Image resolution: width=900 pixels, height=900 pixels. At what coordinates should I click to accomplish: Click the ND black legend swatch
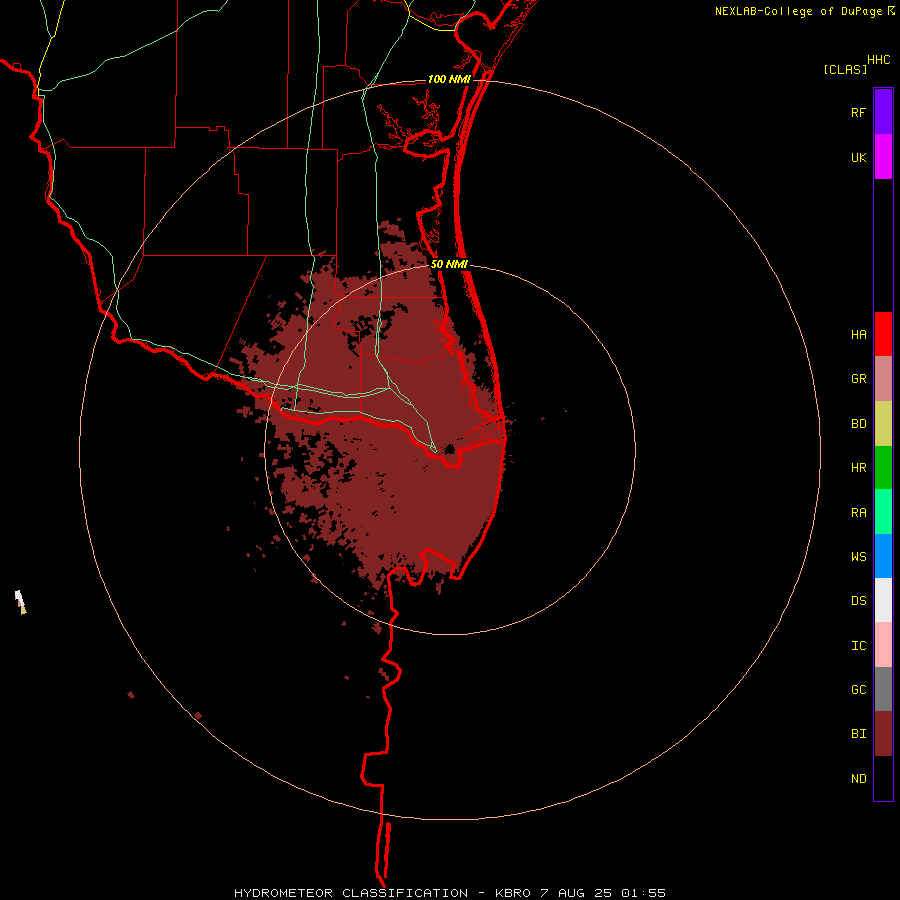click(883, 778)
